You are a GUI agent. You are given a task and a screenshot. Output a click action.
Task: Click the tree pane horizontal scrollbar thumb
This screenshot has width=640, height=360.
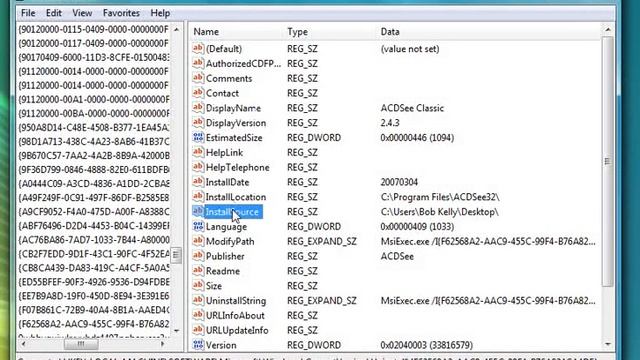click(x=81, y=344)
